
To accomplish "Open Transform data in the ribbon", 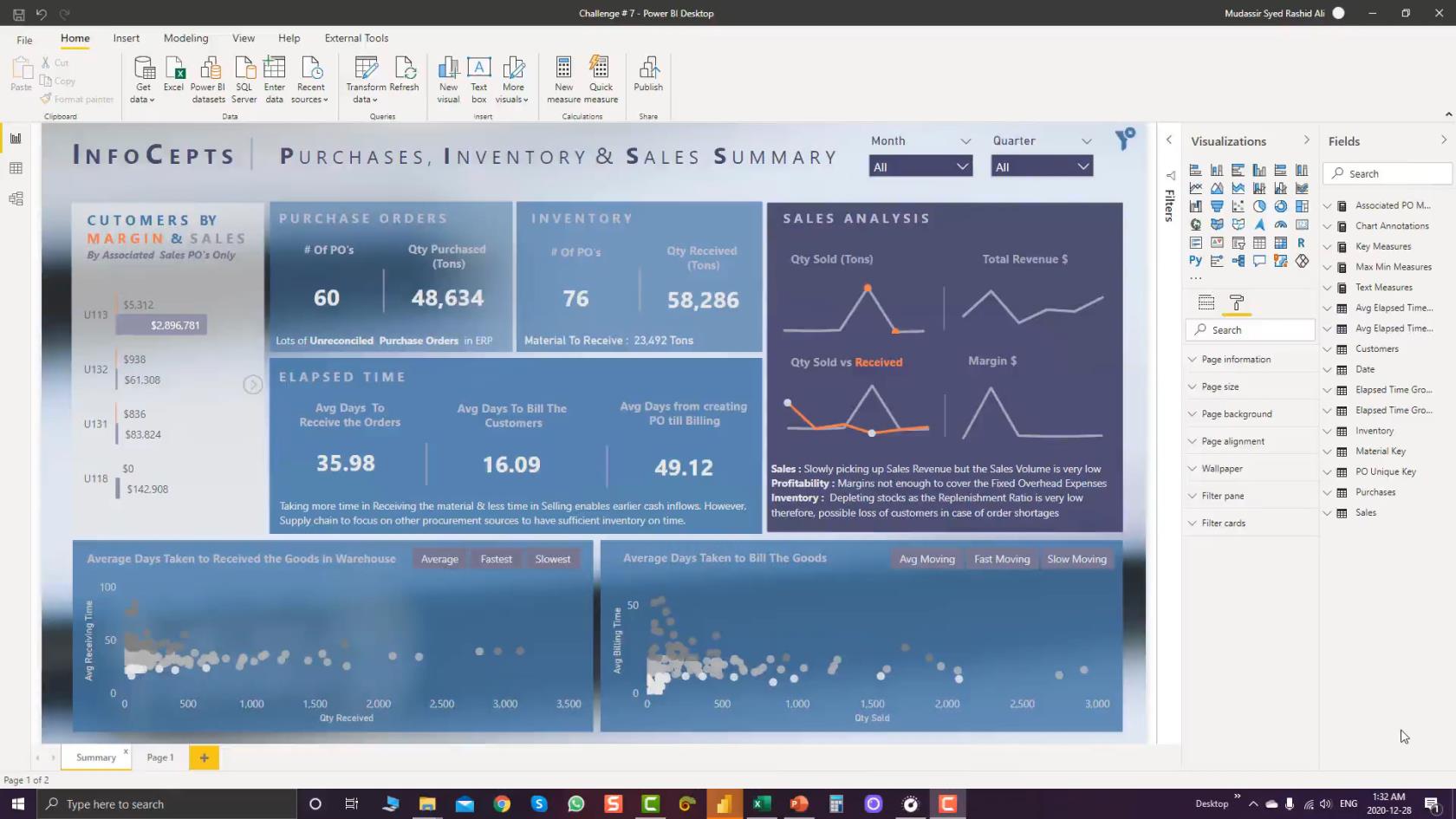I will [366, 79].
